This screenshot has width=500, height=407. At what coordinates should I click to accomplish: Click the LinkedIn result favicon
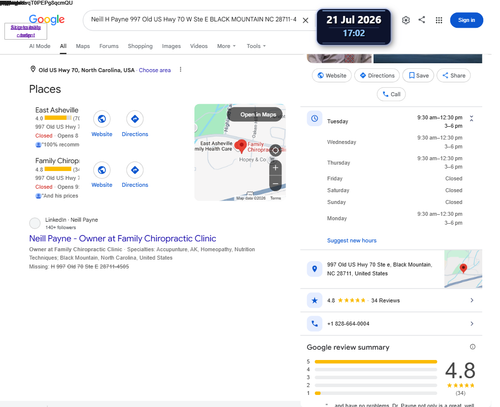(x=35, y=223)
